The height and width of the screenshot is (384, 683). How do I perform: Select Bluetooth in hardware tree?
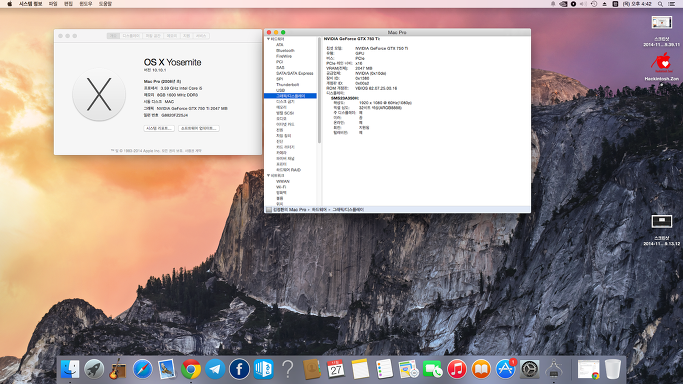pyautogui.click(x=285, y=51)
